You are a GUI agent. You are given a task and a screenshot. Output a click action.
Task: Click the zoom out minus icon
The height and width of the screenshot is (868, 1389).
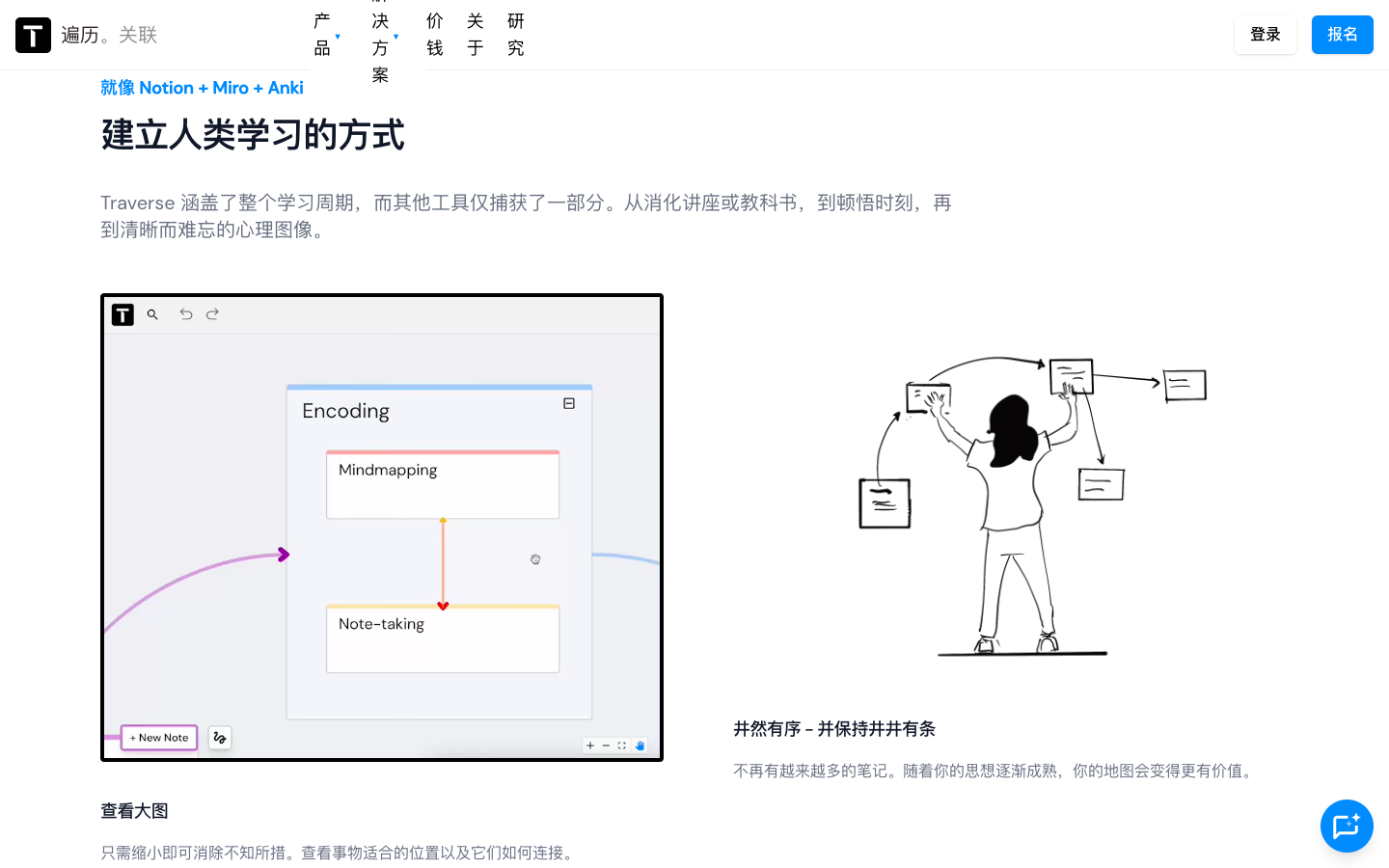[606, 746]
